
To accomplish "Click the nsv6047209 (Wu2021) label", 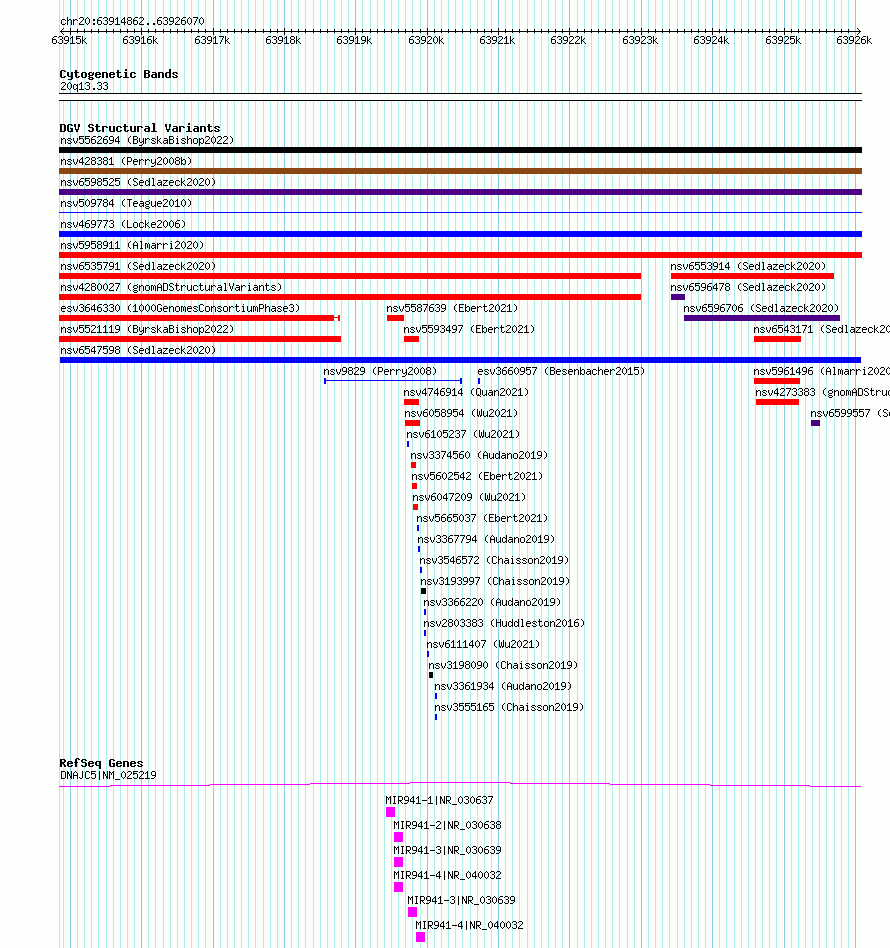I will (x=469, y=497).
